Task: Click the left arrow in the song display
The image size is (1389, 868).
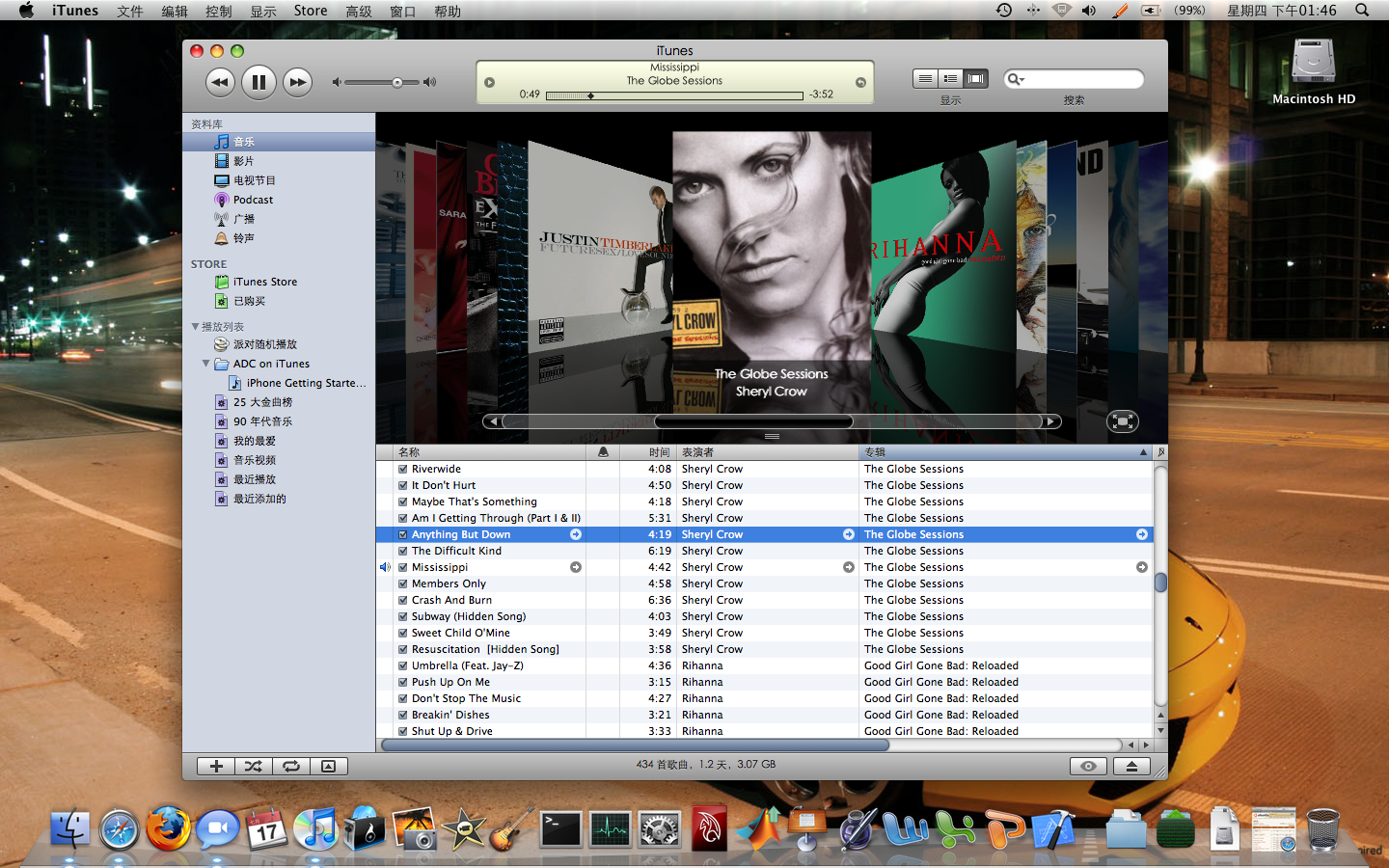Action: click(489, 82)
